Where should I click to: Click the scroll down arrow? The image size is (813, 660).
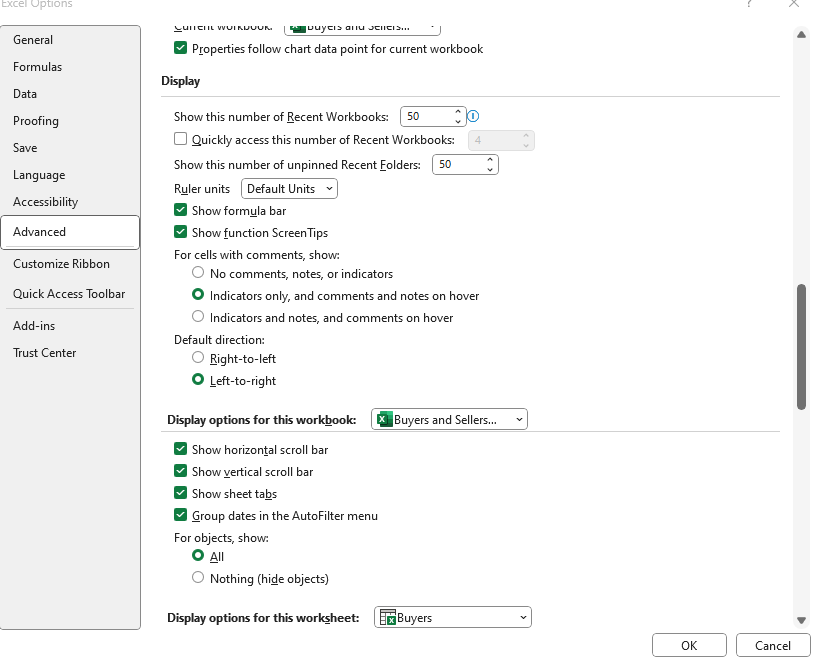click(802, 620)
